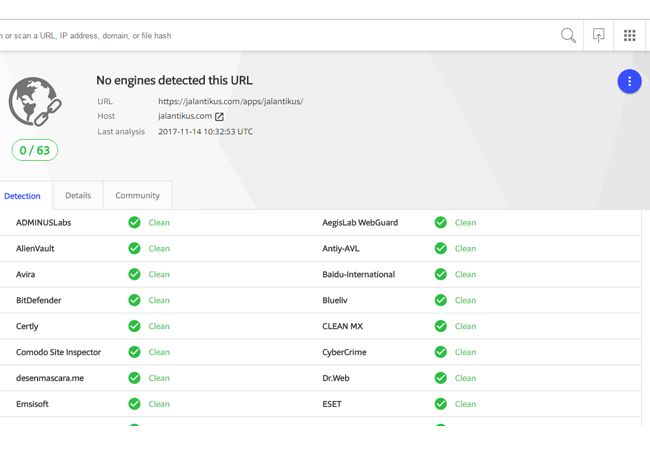The image size is (650, 450).
Task: Click the green check beside BitDefender
Action: click(x=134, y=300)
